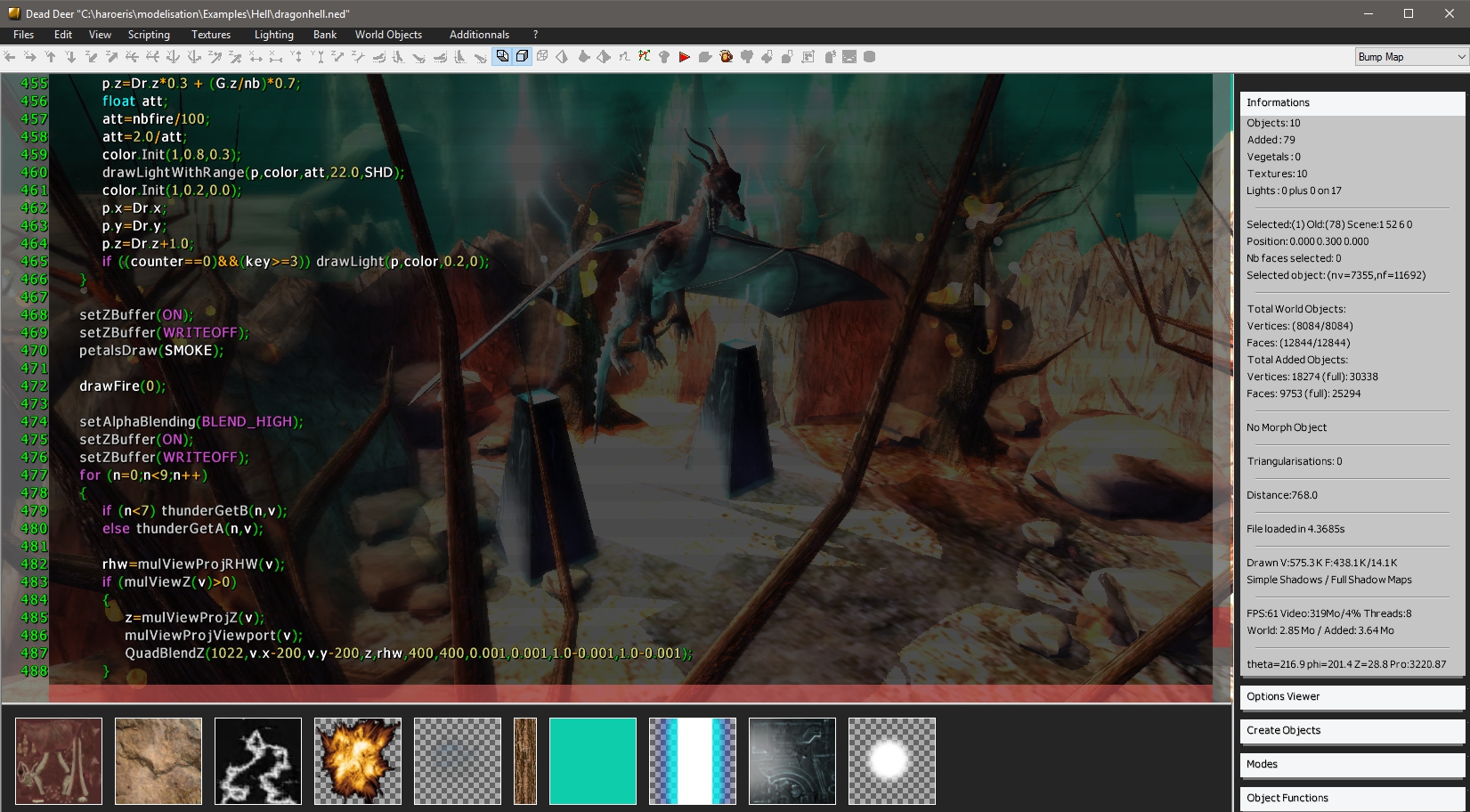
Task: Click code line 472 drawFire(0);
Action: 123,386
